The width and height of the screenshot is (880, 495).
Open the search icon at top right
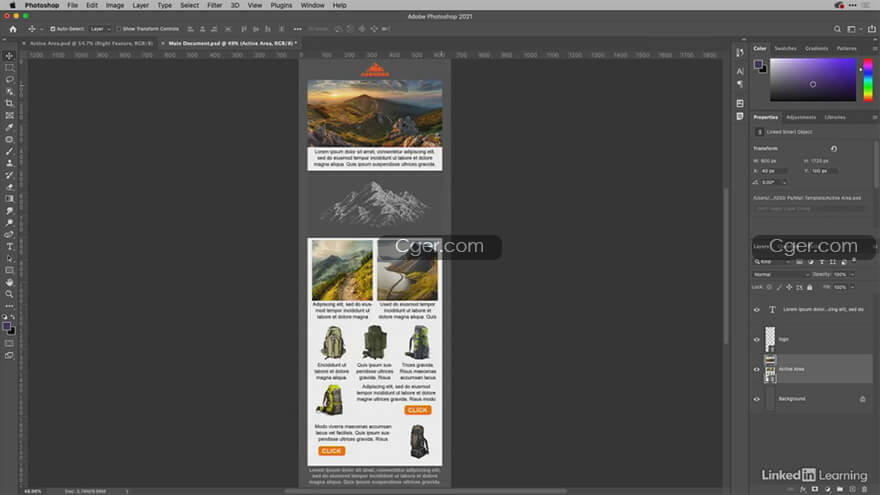pyautogui.click(x=837, y=29)
